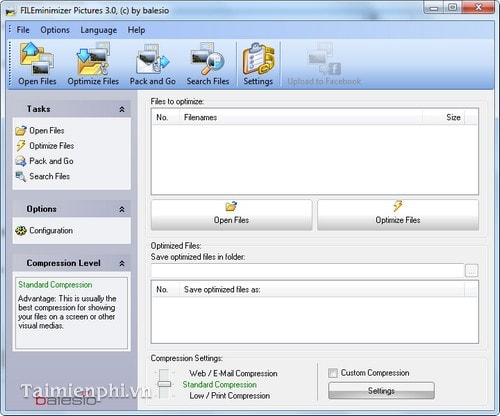The height and width of the screenshot is (416, 500).
Task: Sort by the Size column header
Action: click(x=443, y=117)
